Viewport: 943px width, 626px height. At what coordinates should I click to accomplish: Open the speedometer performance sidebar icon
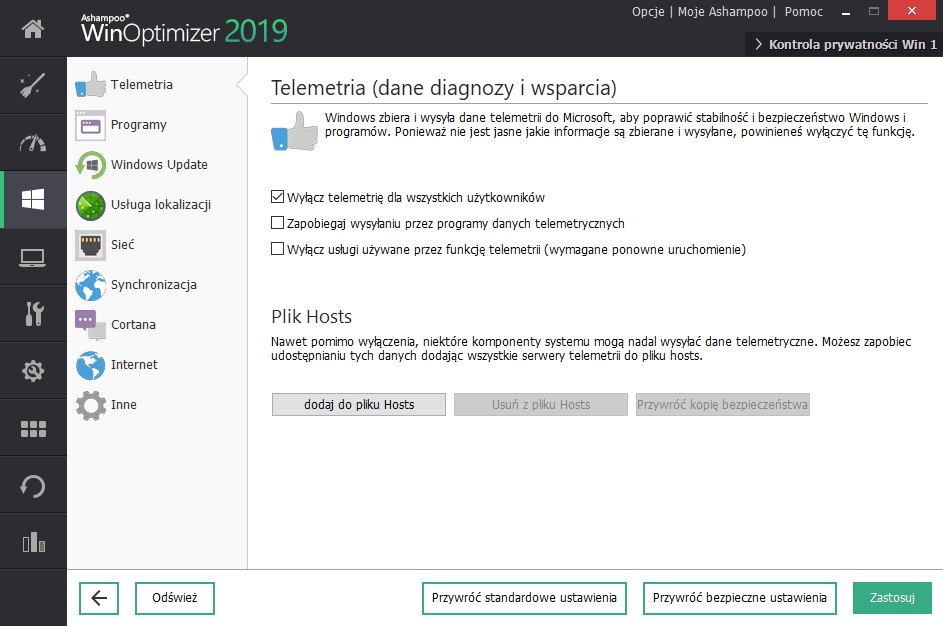point(33,143)
